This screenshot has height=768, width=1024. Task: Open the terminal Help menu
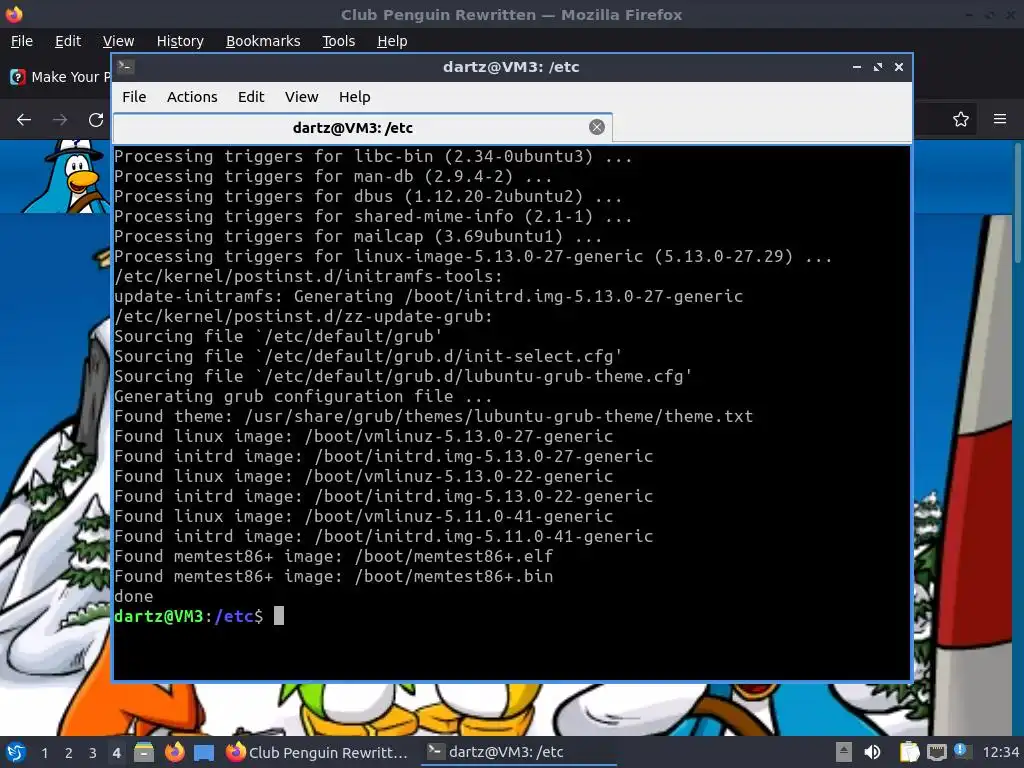click(355, 97)
